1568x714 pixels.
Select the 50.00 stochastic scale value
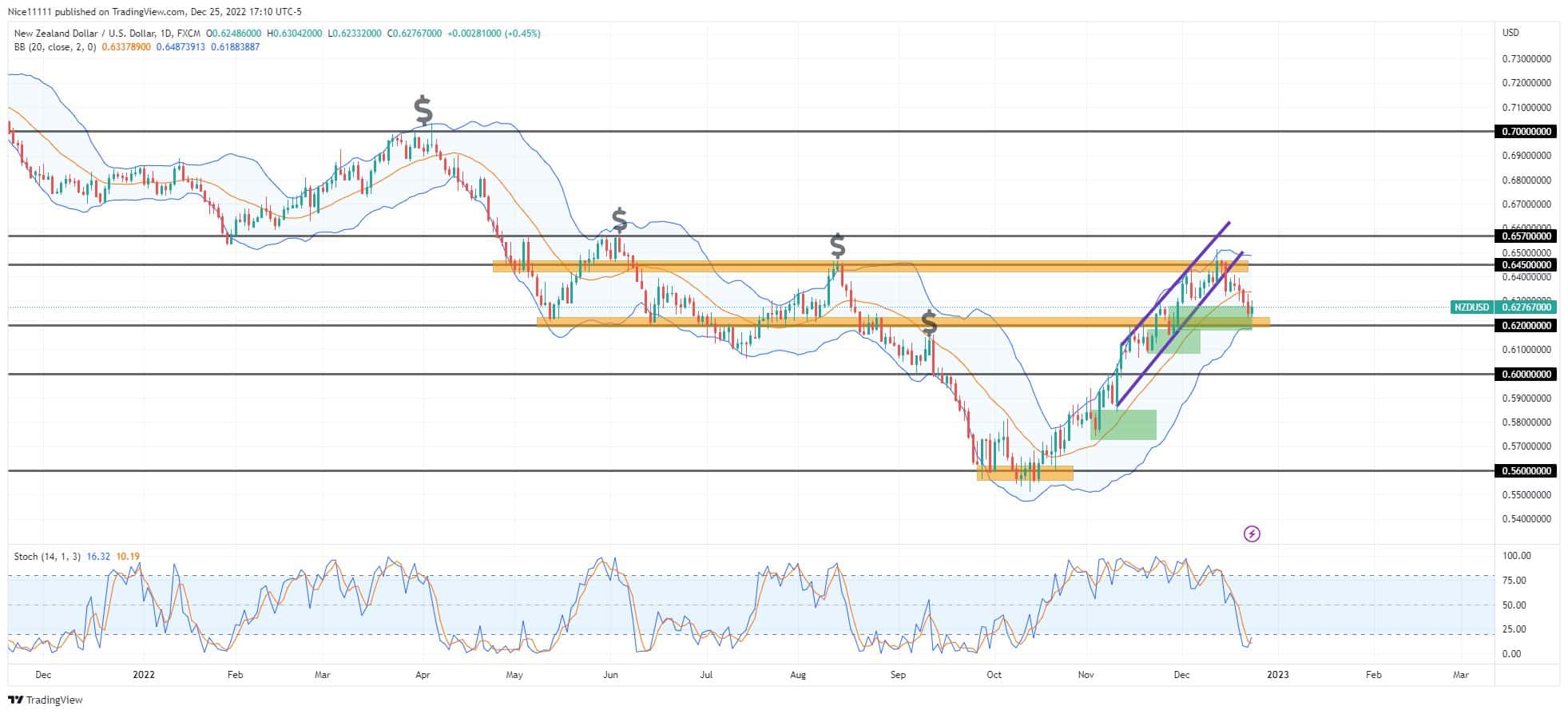click(1514, 605)
